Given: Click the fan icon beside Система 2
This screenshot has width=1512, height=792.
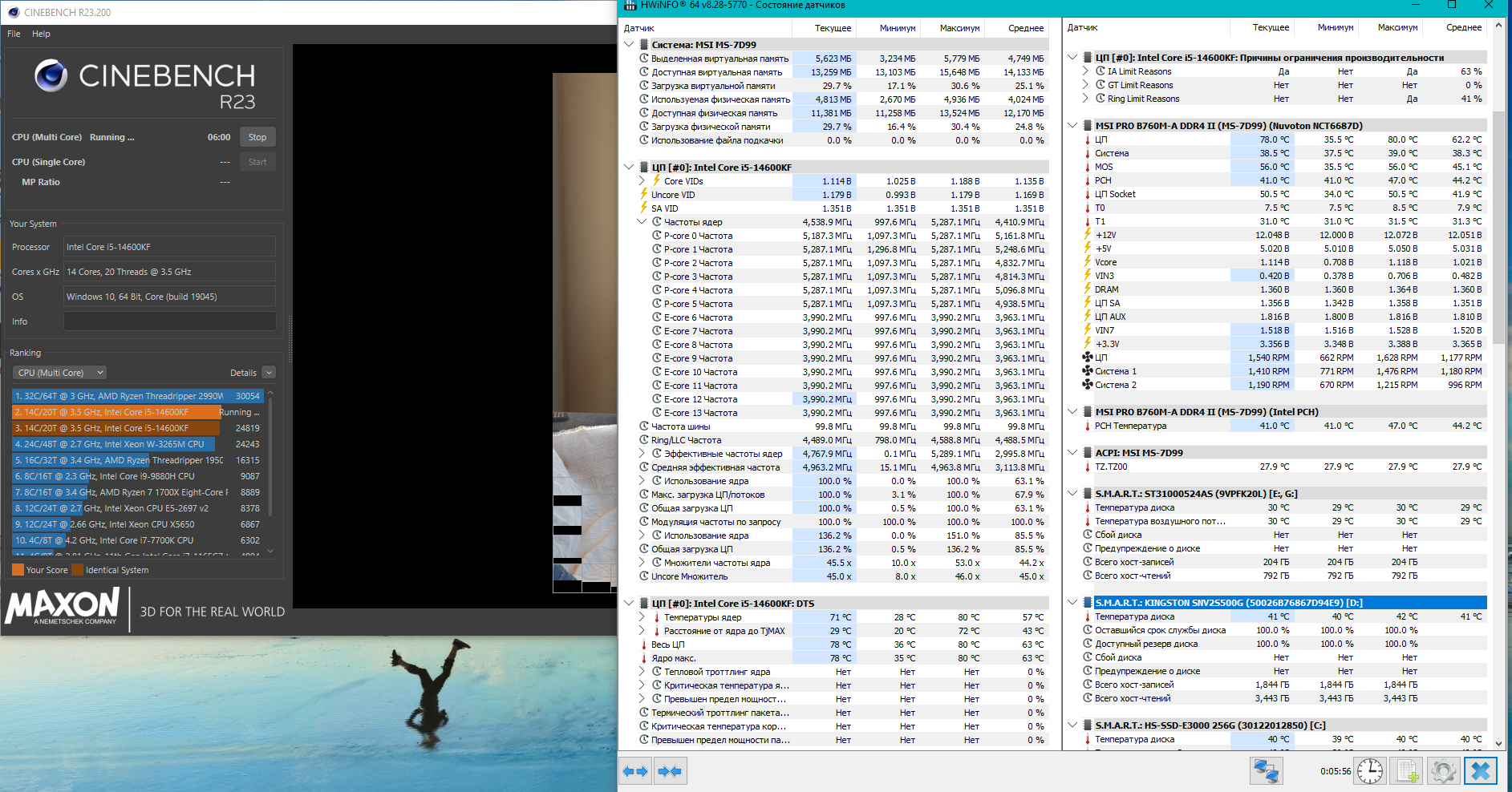Looking at the screenshot, I should (1088, 385).
